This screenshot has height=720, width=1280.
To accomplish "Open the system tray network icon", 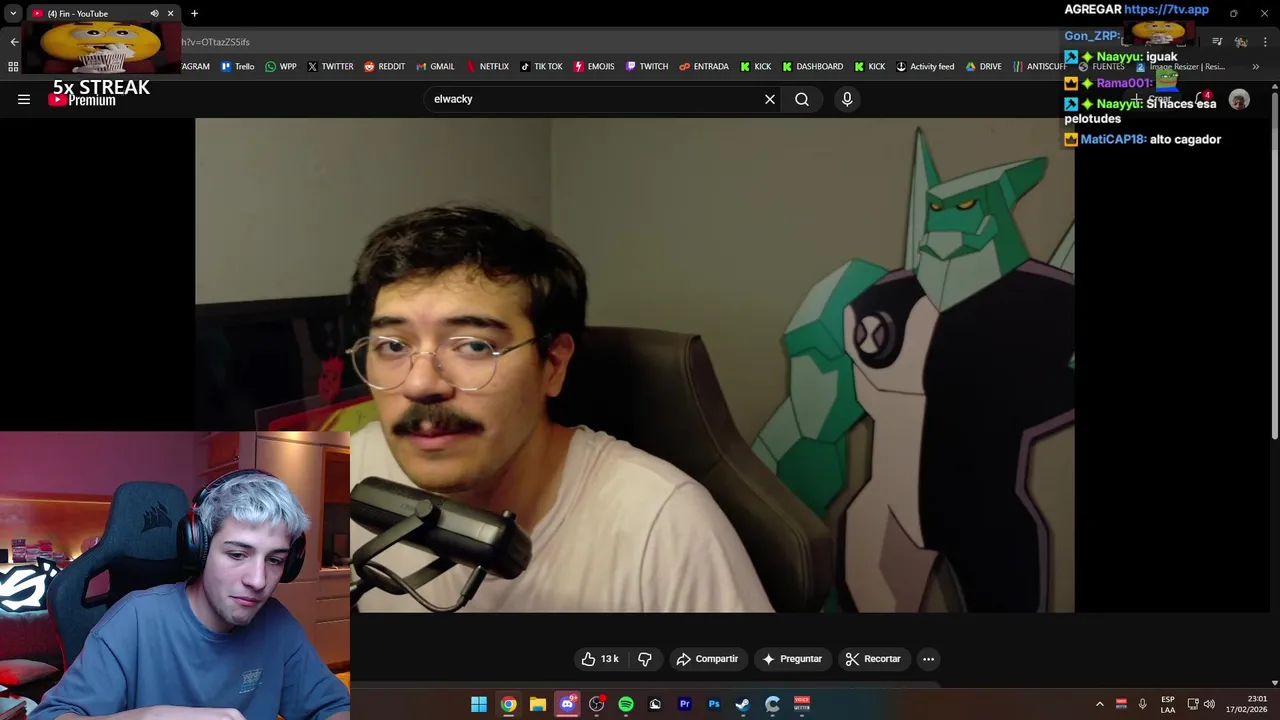I will 1193,705.
